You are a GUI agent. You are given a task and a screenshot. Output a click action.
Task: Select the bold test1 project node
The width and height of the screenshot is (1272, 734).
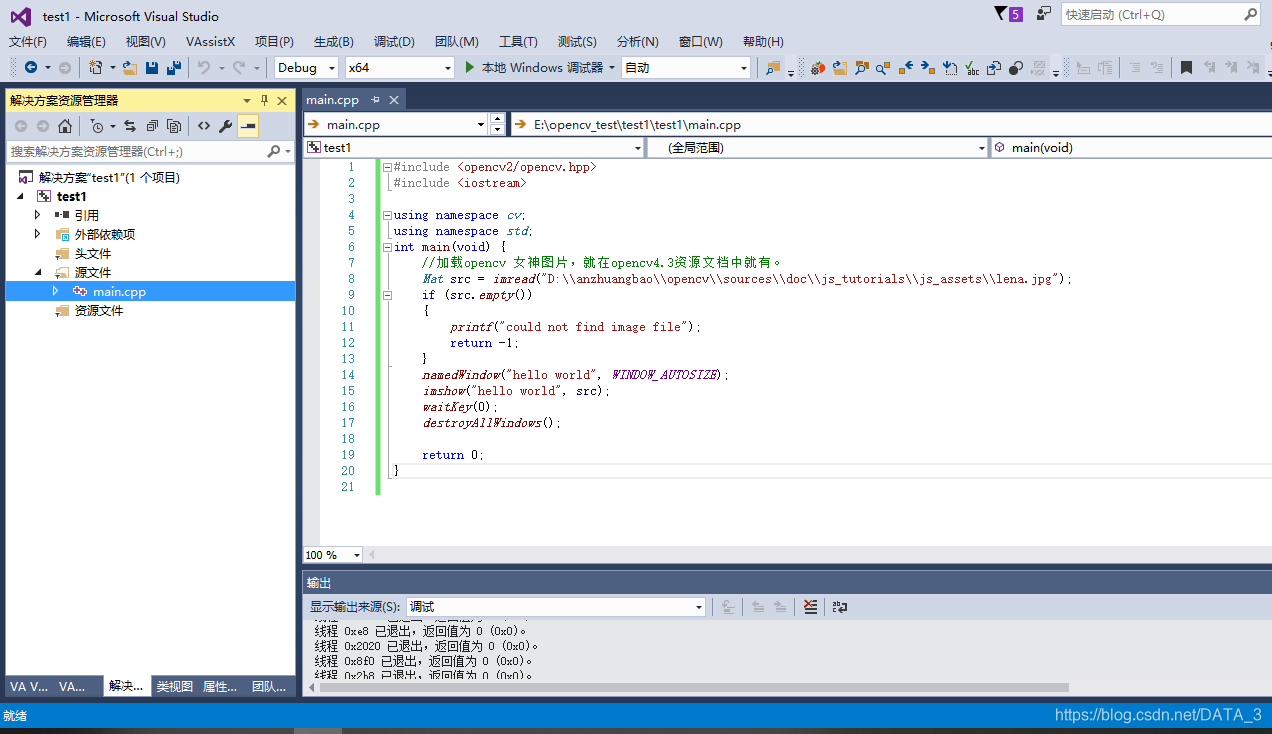pyautogui.click(x=72, y=196)
